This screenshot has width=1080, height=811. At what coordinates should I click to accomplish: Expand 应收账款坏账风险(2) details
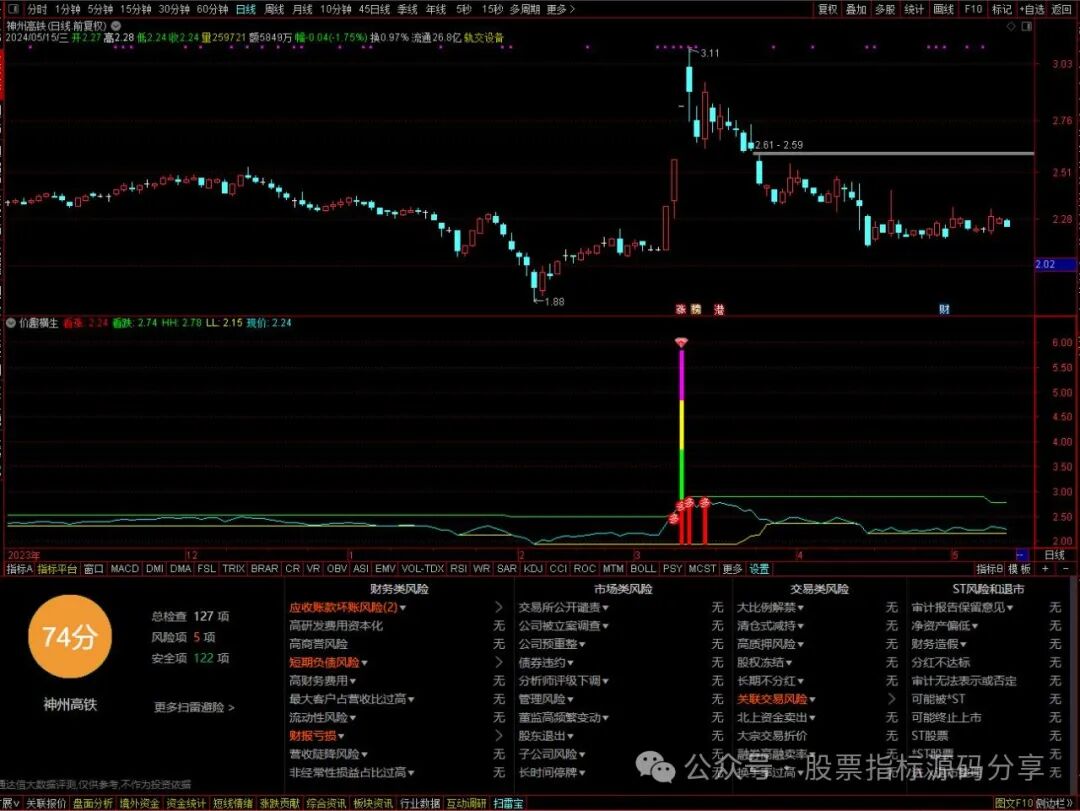pos(348,608)
